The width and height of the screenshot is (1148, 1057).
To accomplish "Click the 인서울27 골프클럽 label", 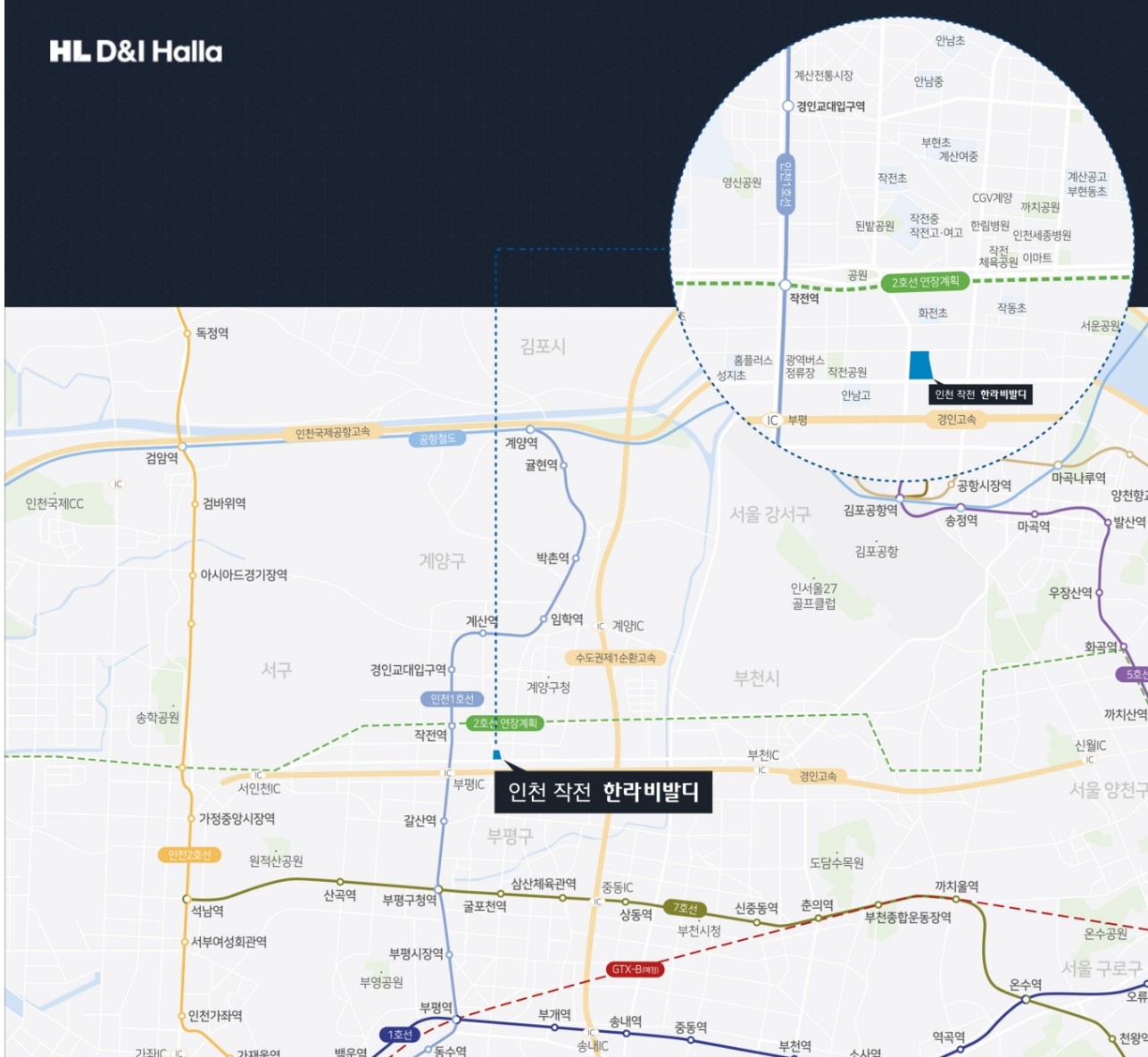I will click(813, 595).
